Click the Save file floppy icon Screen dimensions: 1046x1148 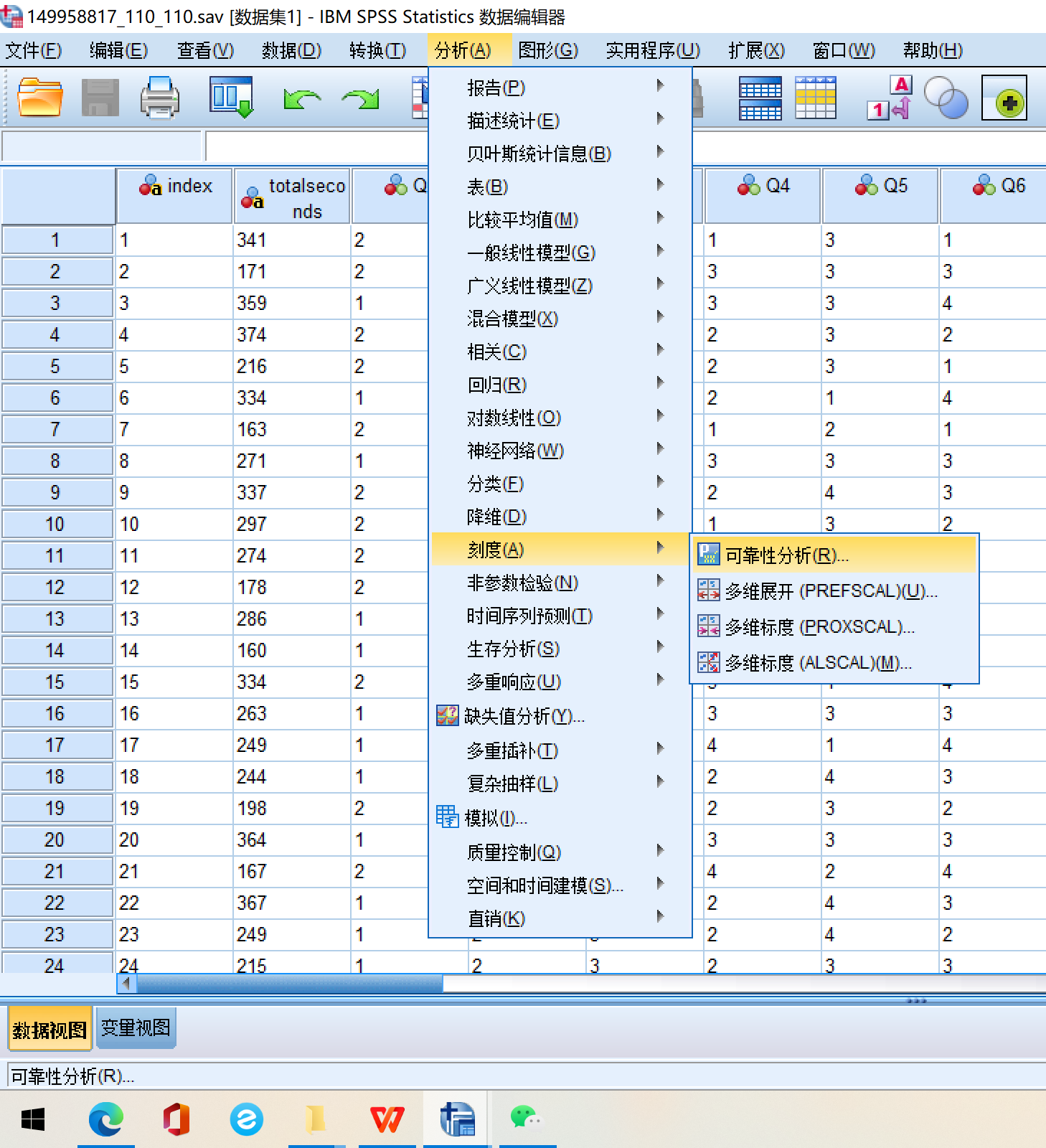(100, 98)
